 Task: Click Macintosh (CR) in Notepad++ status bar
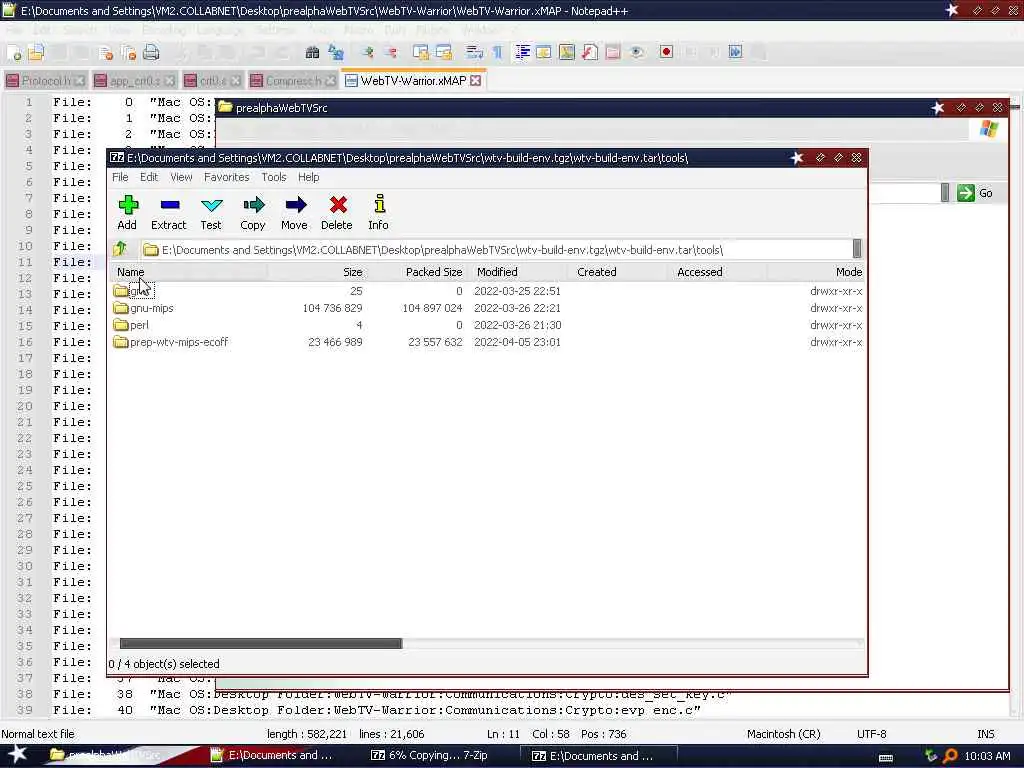[784, 734]
